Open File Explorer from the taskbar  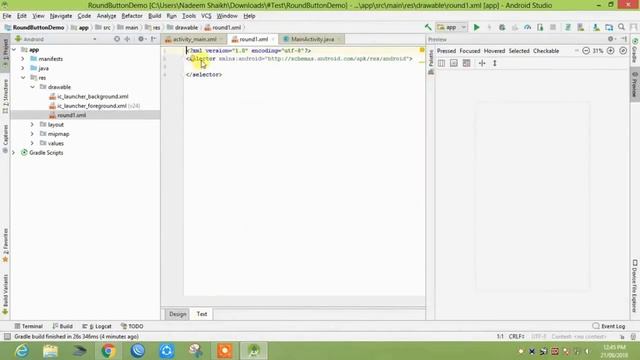50,351
